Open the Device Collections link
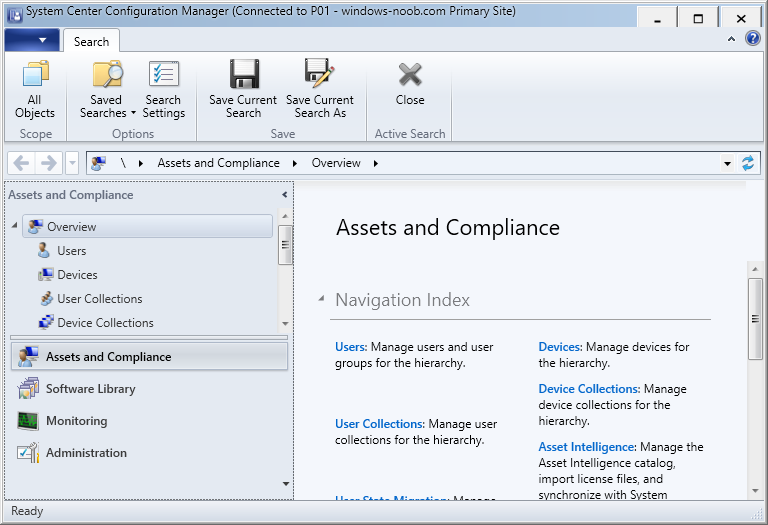This screenshot has height=525, width=768. [x=588, y=389]
